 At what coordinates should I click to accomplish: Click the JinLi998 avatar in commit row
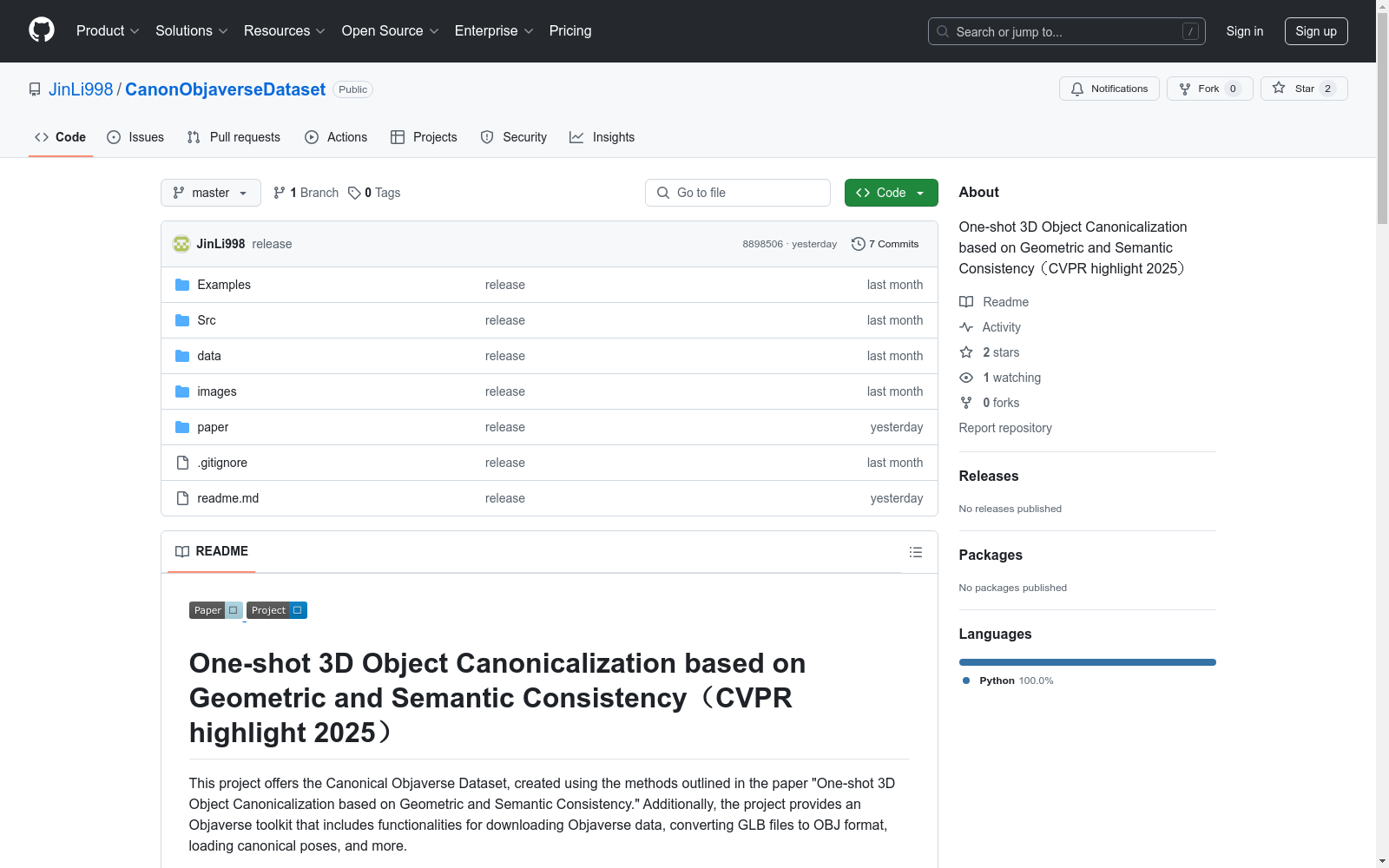[x=181, y=244]
